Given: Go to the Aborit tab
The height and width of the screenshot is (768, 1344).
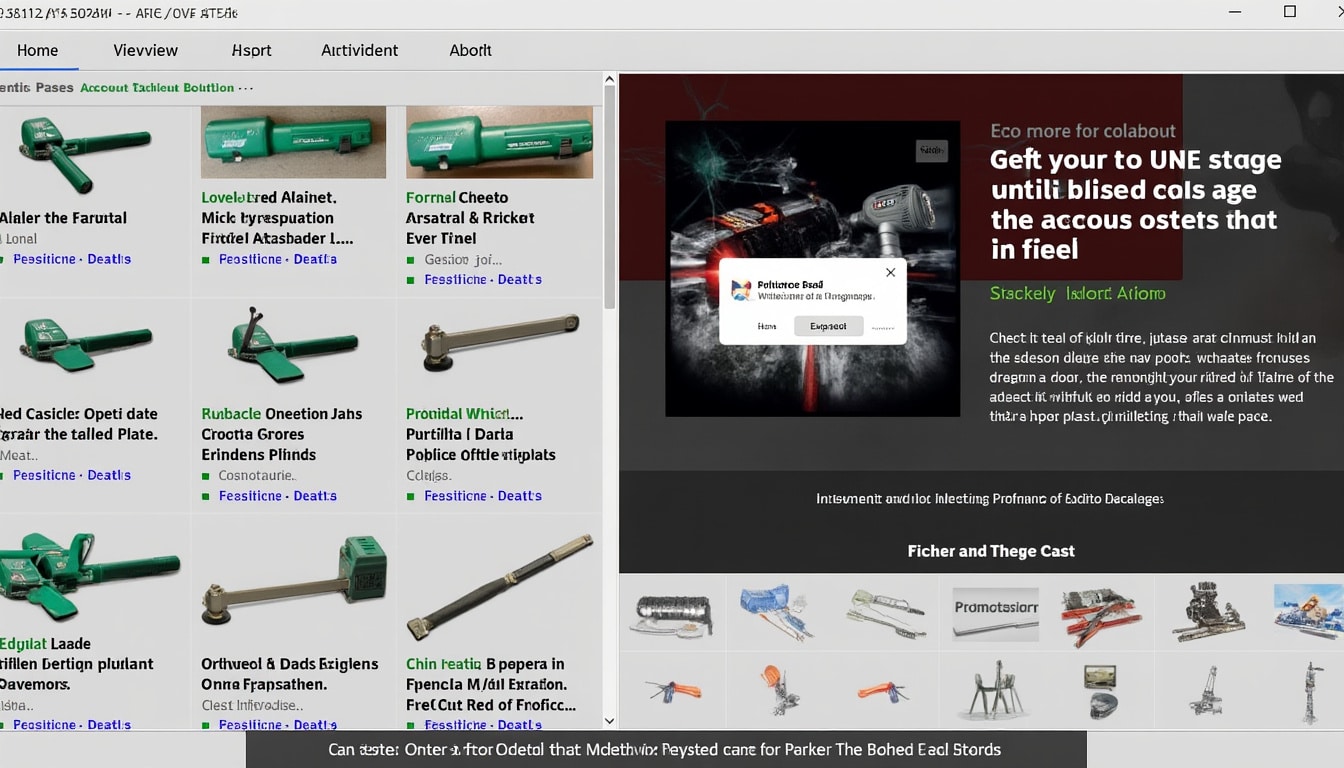Looking at the screenshot, I should 470,50.
